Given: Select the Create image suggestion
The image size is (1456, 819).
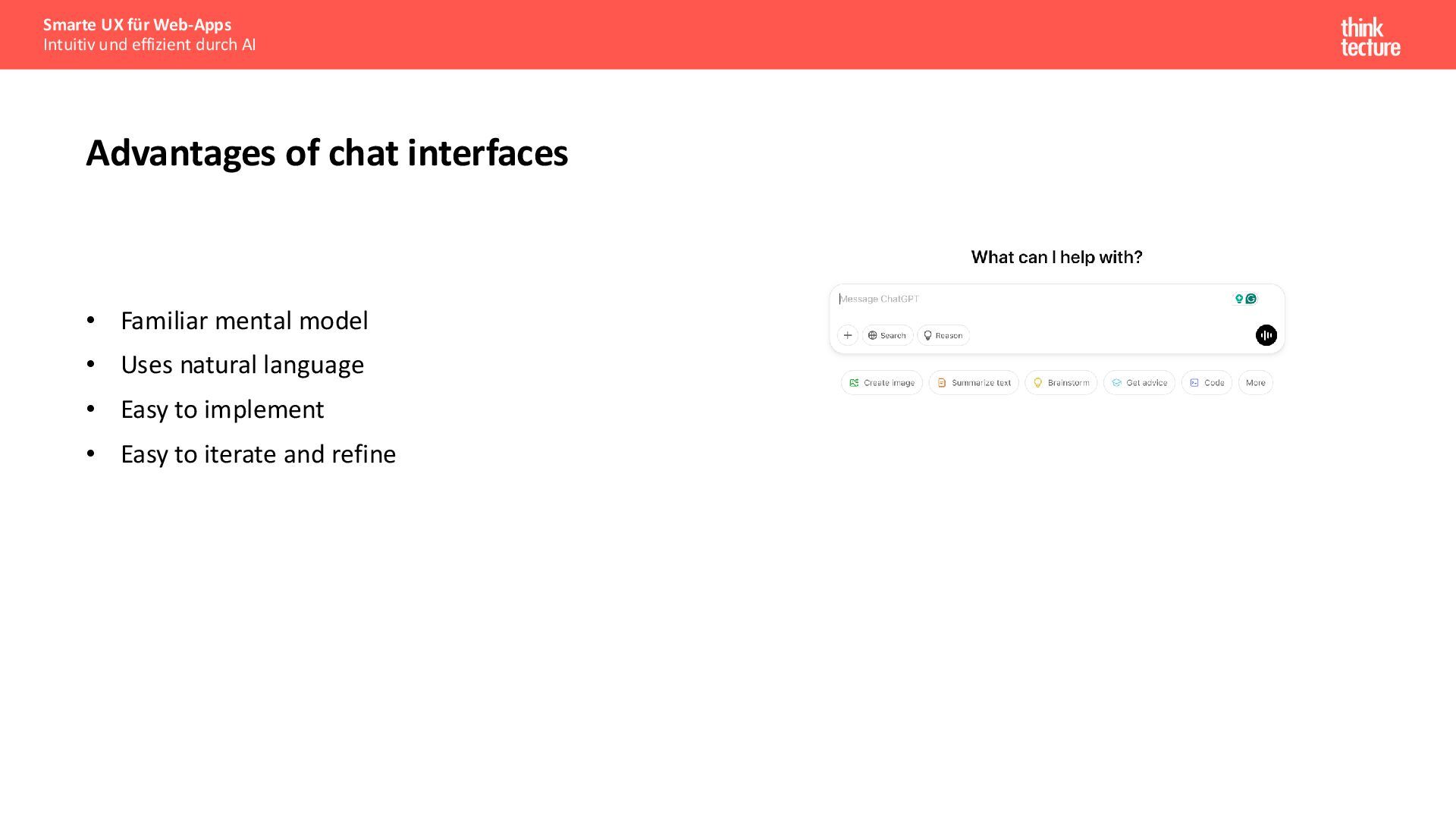Looking at the screenshot, I should (881, 383).
